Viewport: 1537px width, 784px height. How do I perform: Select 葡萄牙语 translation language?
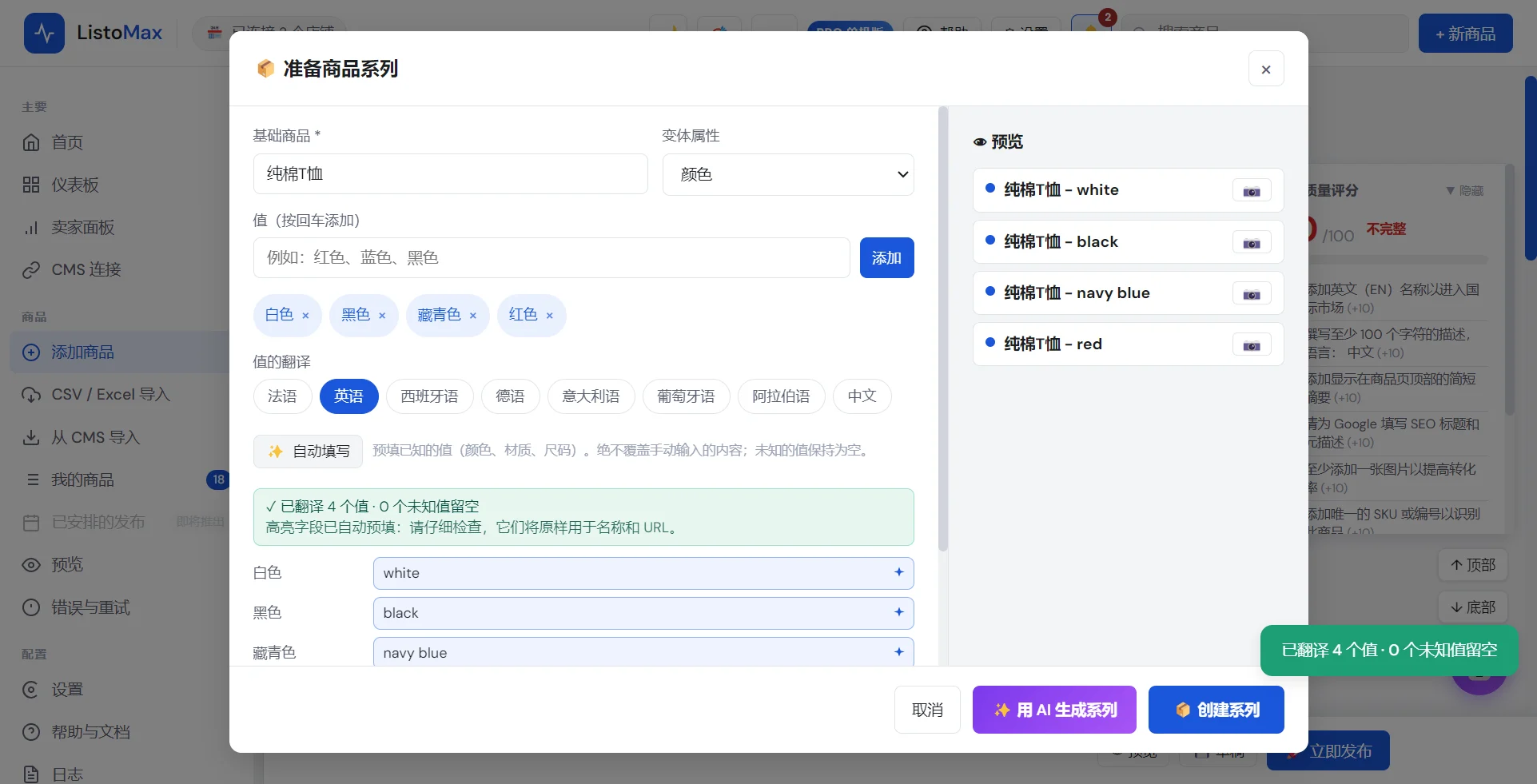686,396
